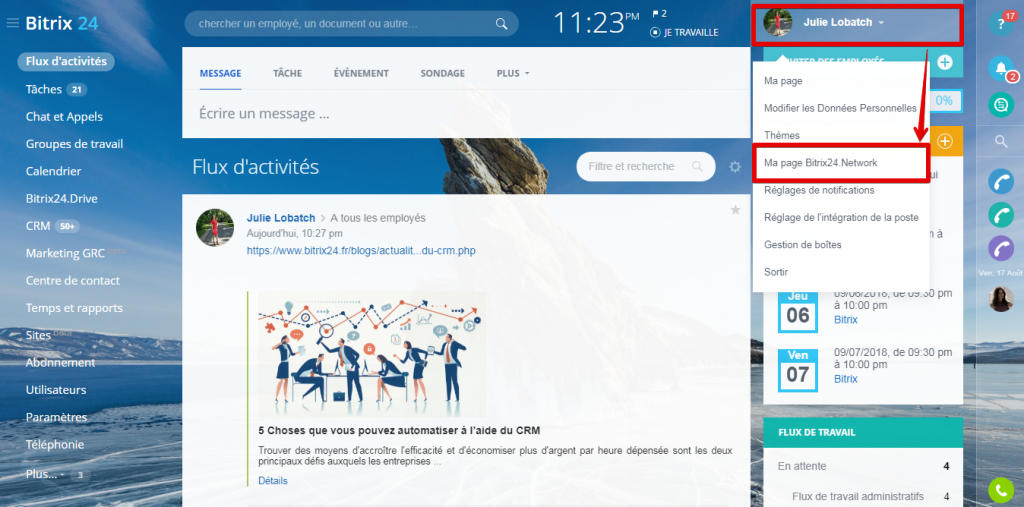
Task: Click plus icon on invite employees panel
Action: click(x=944, y=63)
